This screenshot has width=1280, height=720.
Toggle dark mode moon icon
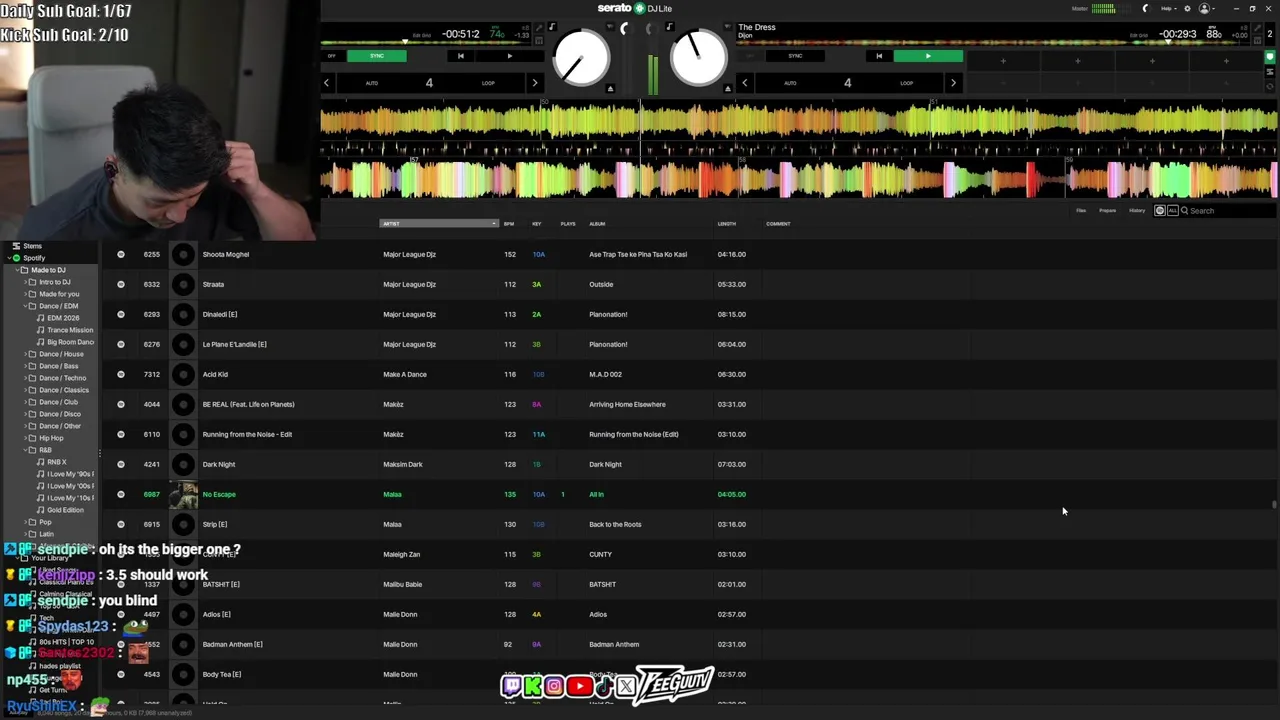tap(1146, 9)
